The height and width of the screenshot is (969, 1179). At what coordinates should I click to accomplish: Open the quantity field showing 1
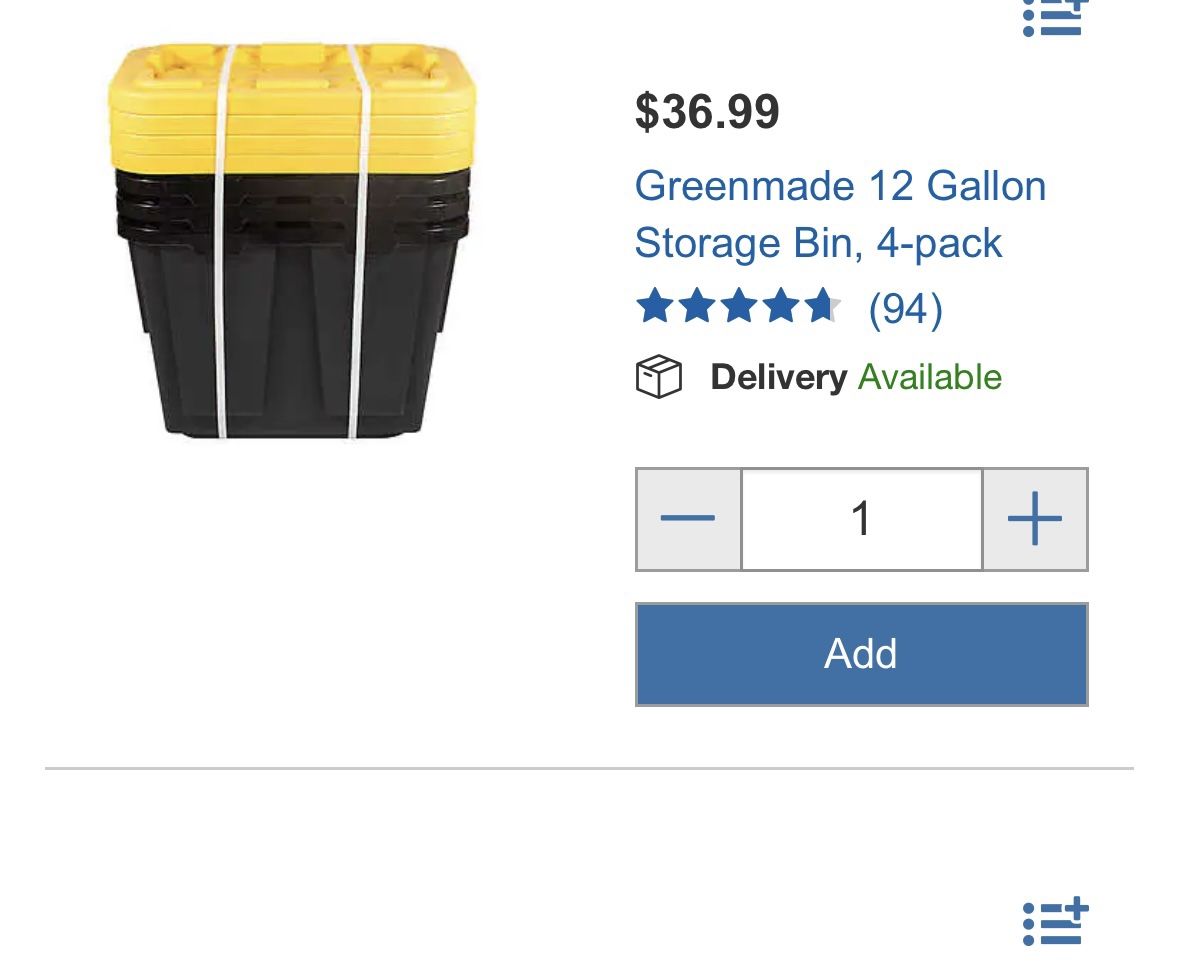861,518
